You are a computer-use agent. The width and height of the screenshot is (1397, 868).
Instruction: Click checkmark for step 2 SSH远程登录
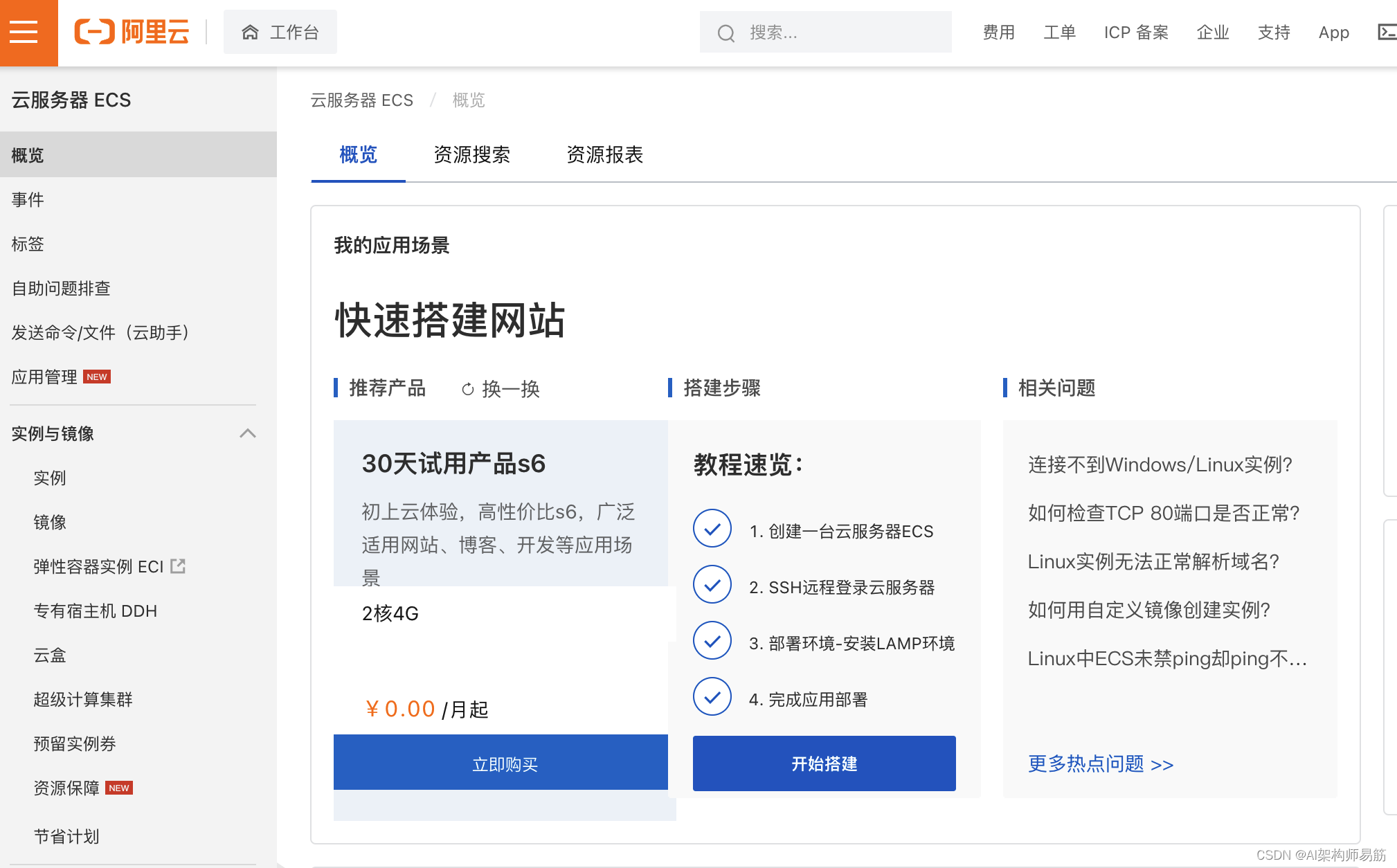pyautogui.click(x=712, y=585)
